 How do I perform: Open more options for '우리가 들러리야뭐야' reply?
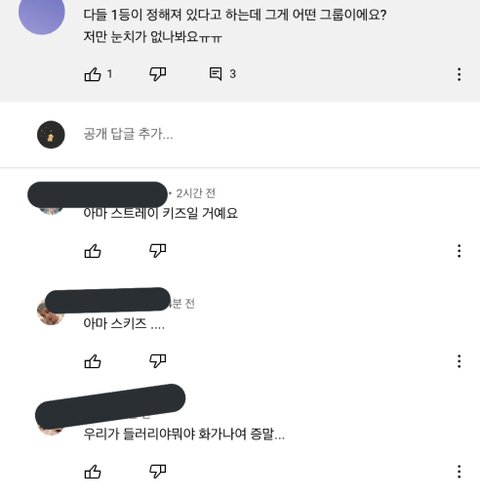pos(459,471)
